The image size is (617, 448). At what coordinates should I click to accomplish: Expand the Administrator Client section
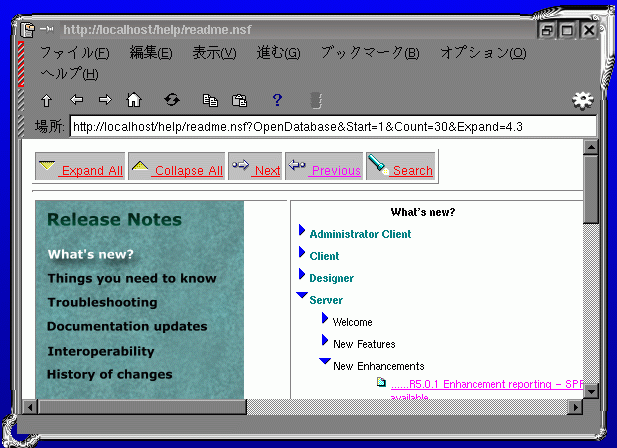pyautogui.click(x=302, y=231)
